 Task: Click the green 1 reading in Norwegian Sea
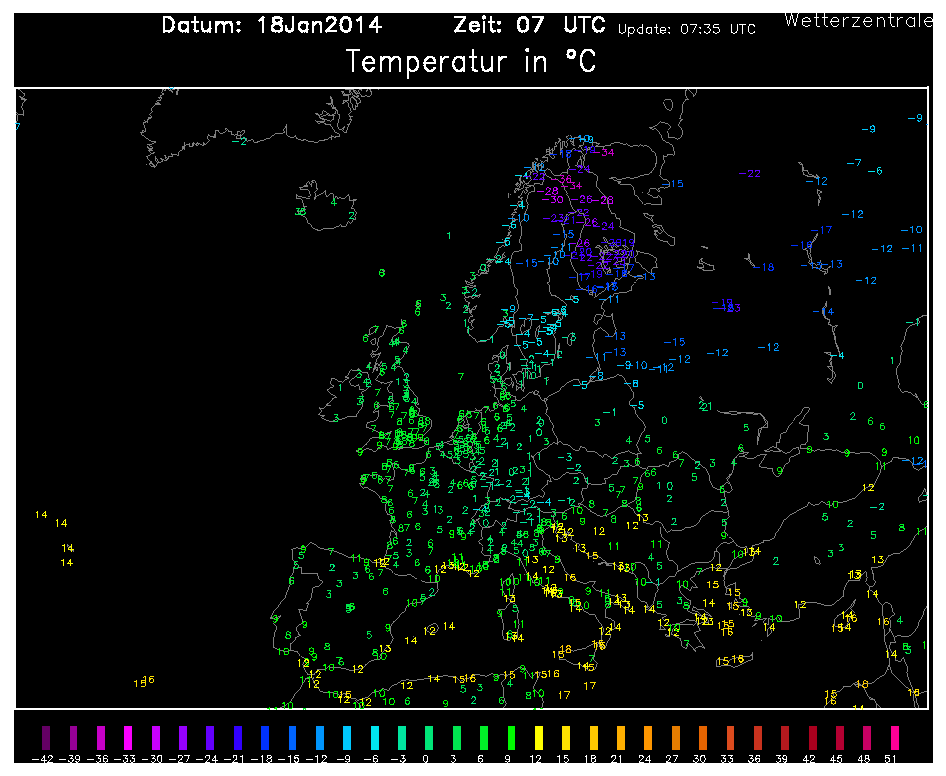[448, 235]
